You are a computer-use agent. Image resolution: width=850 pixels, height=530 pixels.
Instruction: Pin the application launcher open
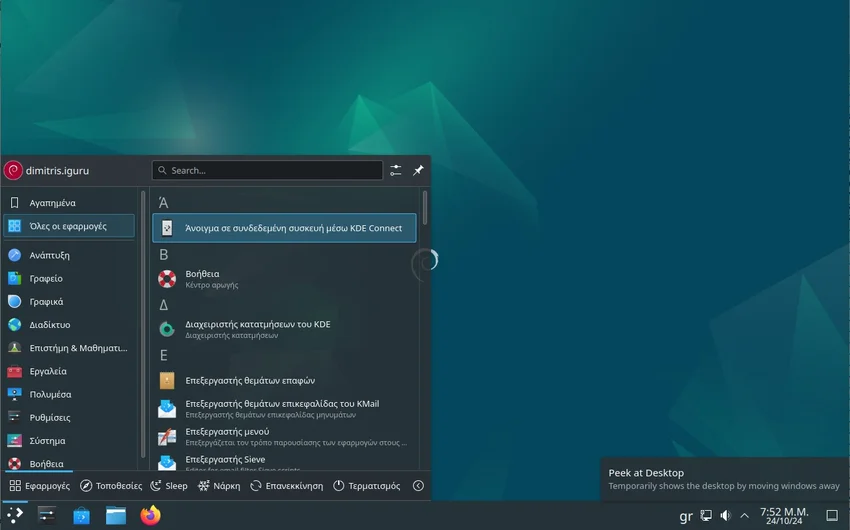coord(418,170)
